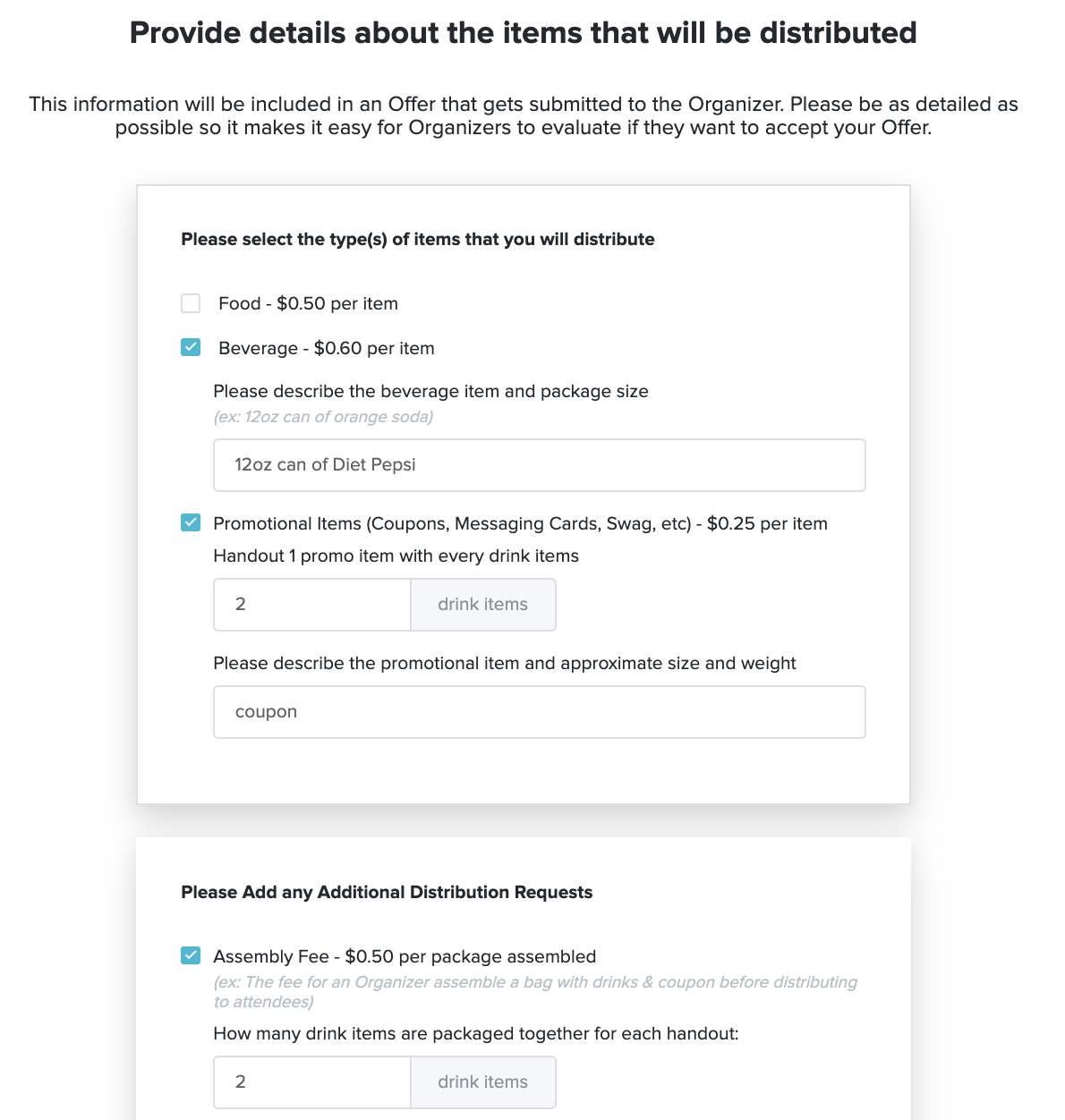Click the Assembly Fee $0.50 per package label

(405, 956)
